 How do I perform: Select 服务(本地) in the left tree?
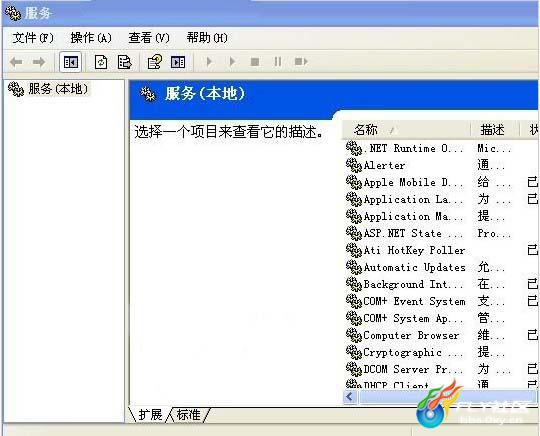[x=58, y=89]
